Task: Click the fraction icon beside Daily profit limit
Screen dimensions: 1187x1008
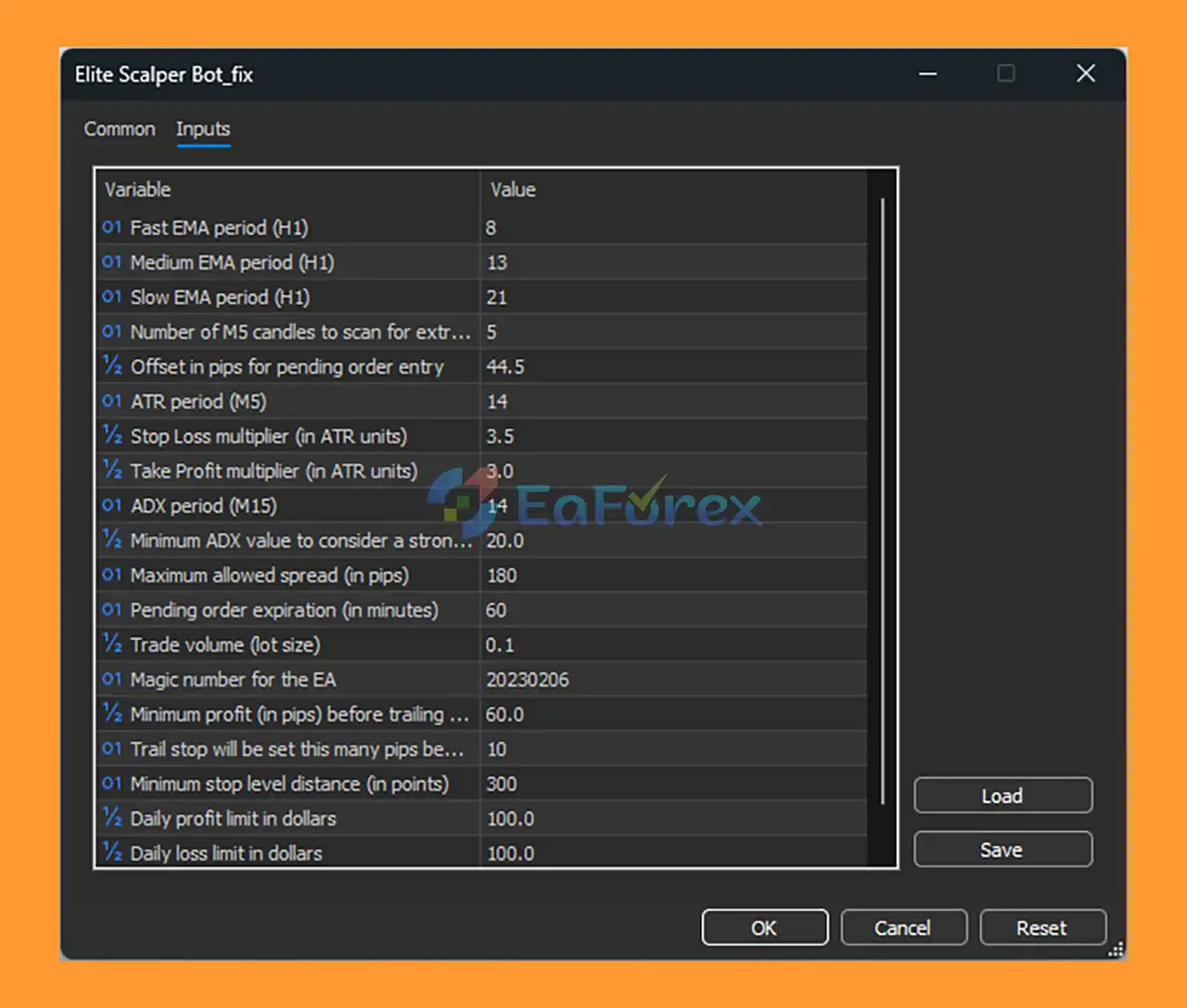Action: (x=112, y=819)
